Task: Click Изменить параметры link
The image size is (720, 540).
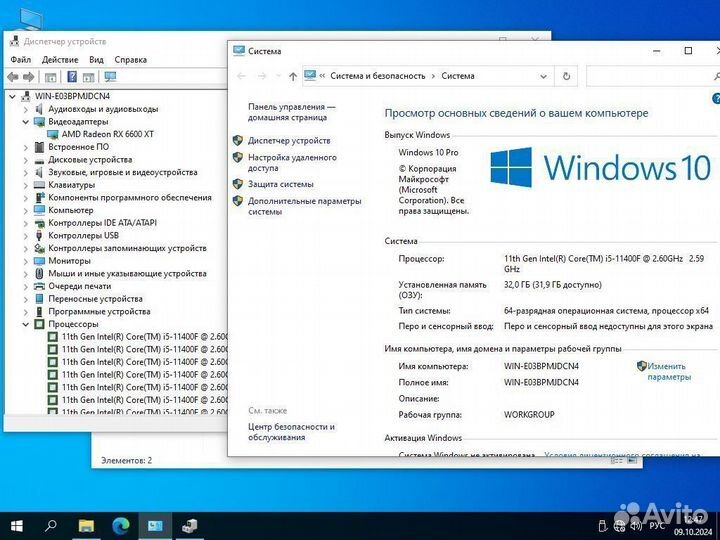Action: click(669, 371)
